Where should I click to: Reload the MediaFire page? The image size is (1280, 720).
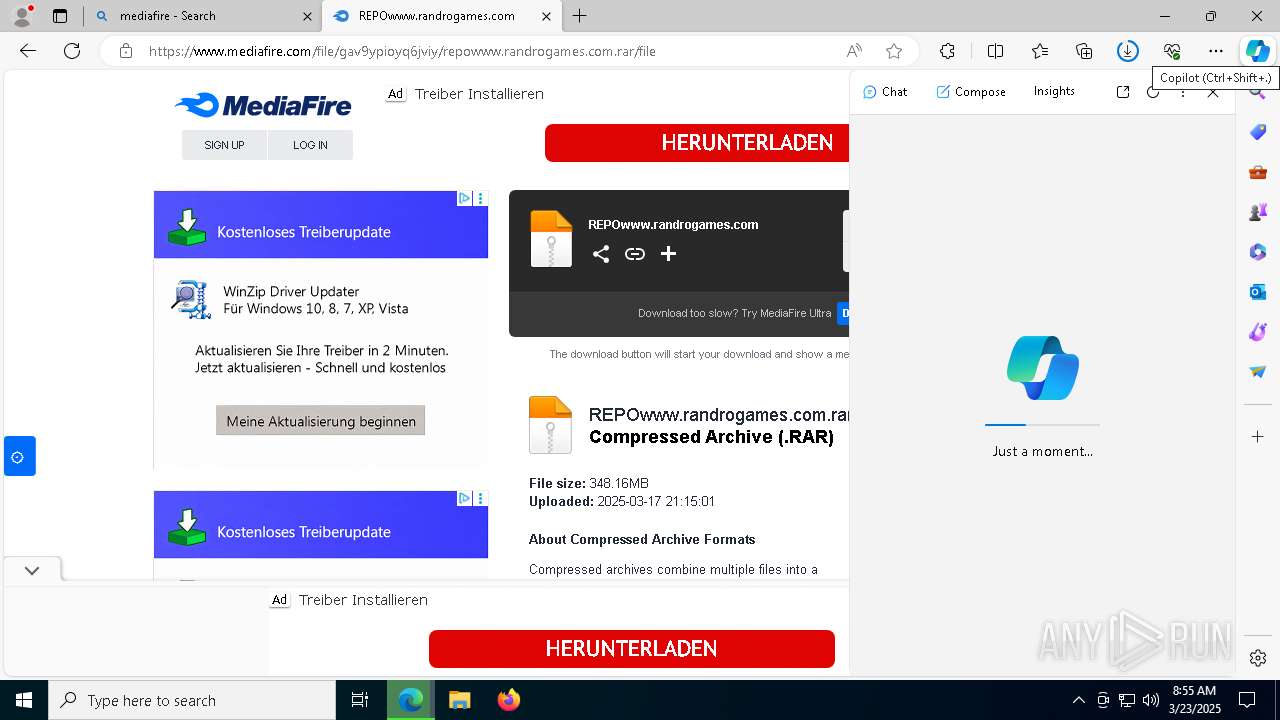point(72,51)
